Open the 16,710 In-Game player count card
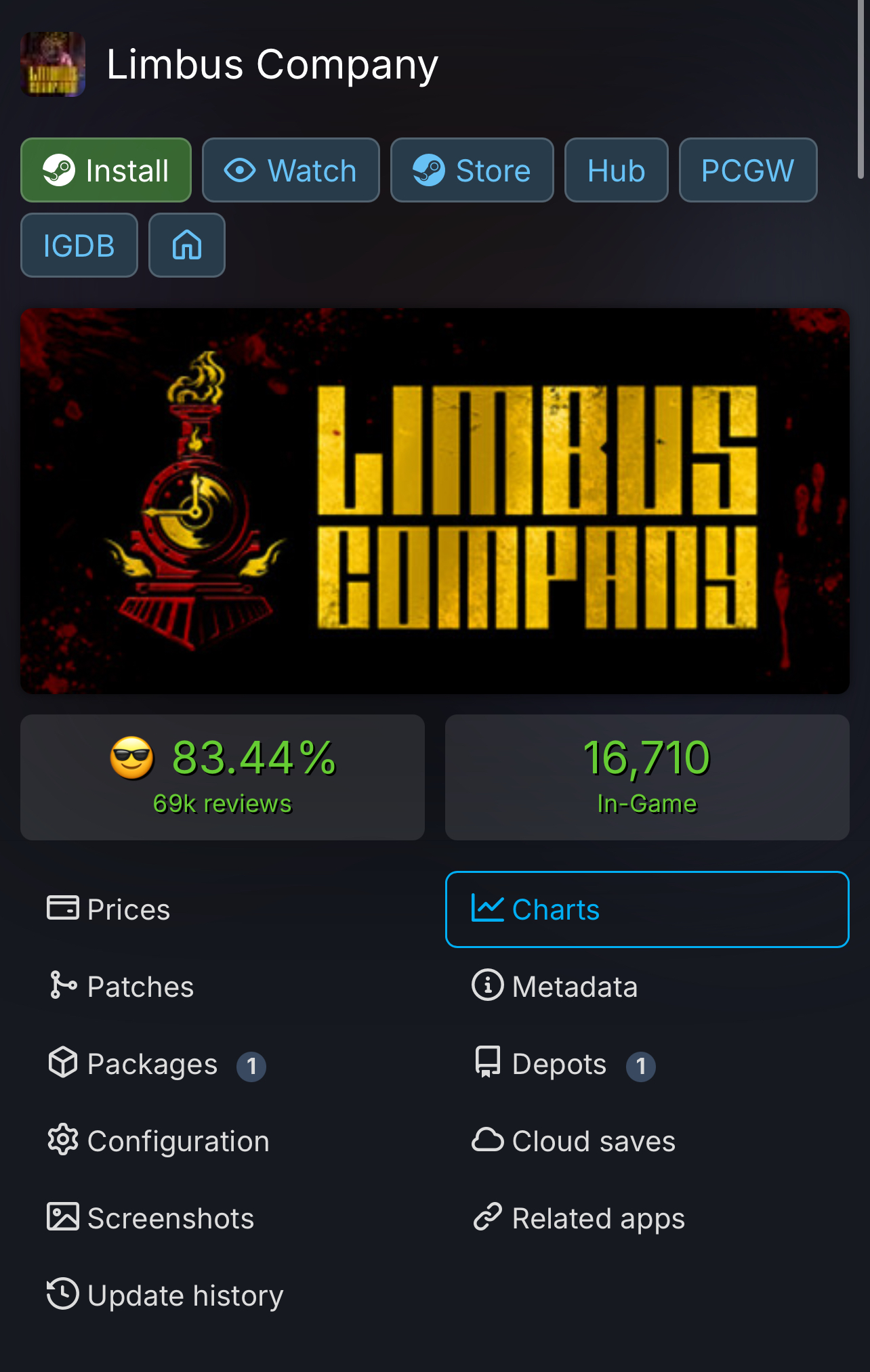The width and height of the screenshot is (870, 1372). [x=647, y=777]
